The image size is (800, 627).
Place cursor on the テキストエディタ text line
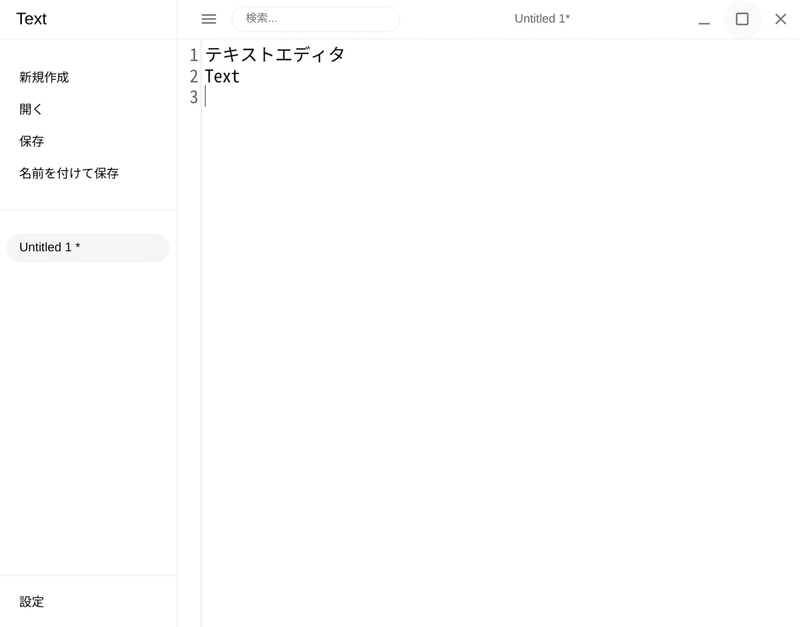(275, 55)
